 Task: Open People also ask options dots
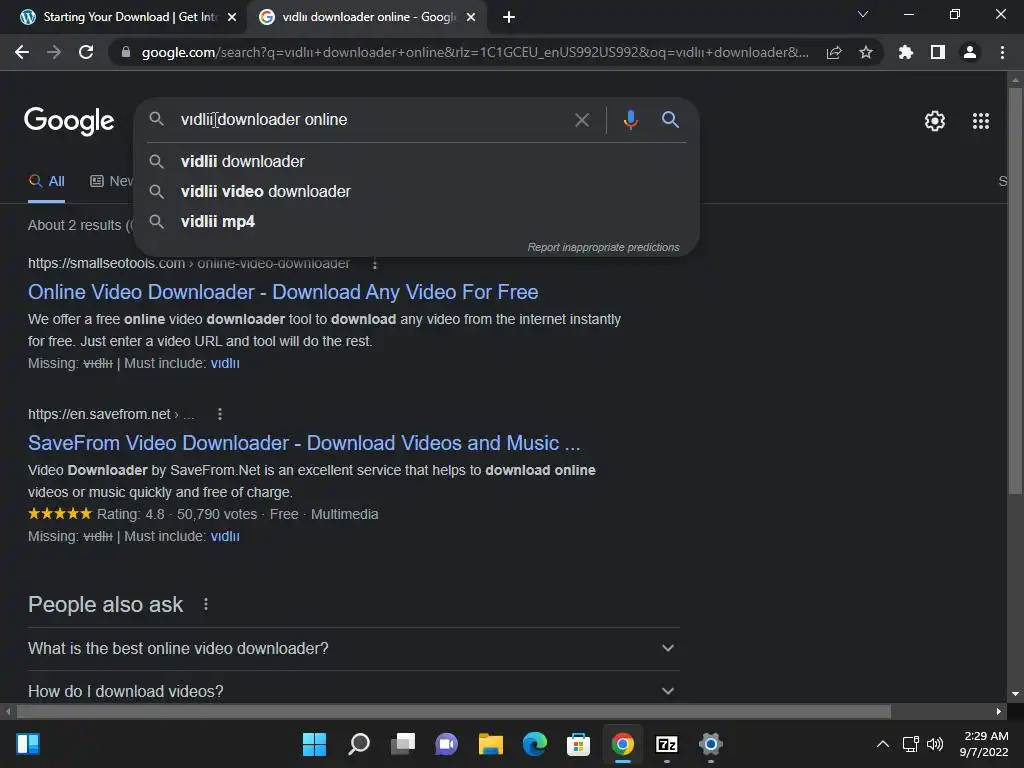(206, 604)
